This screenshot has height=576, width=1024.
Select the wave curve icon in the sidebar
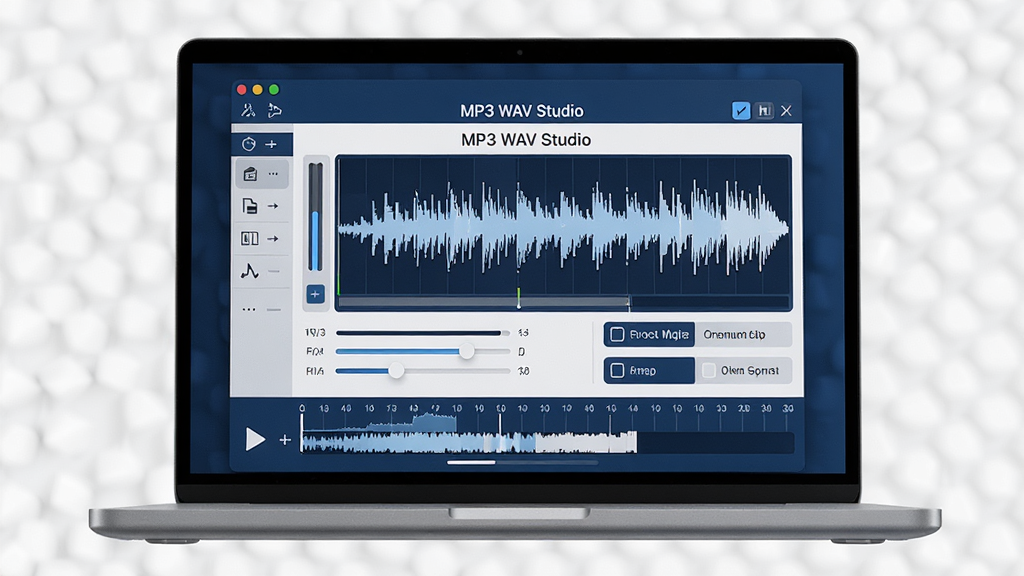pyautogui.click(x=249, y=270)
